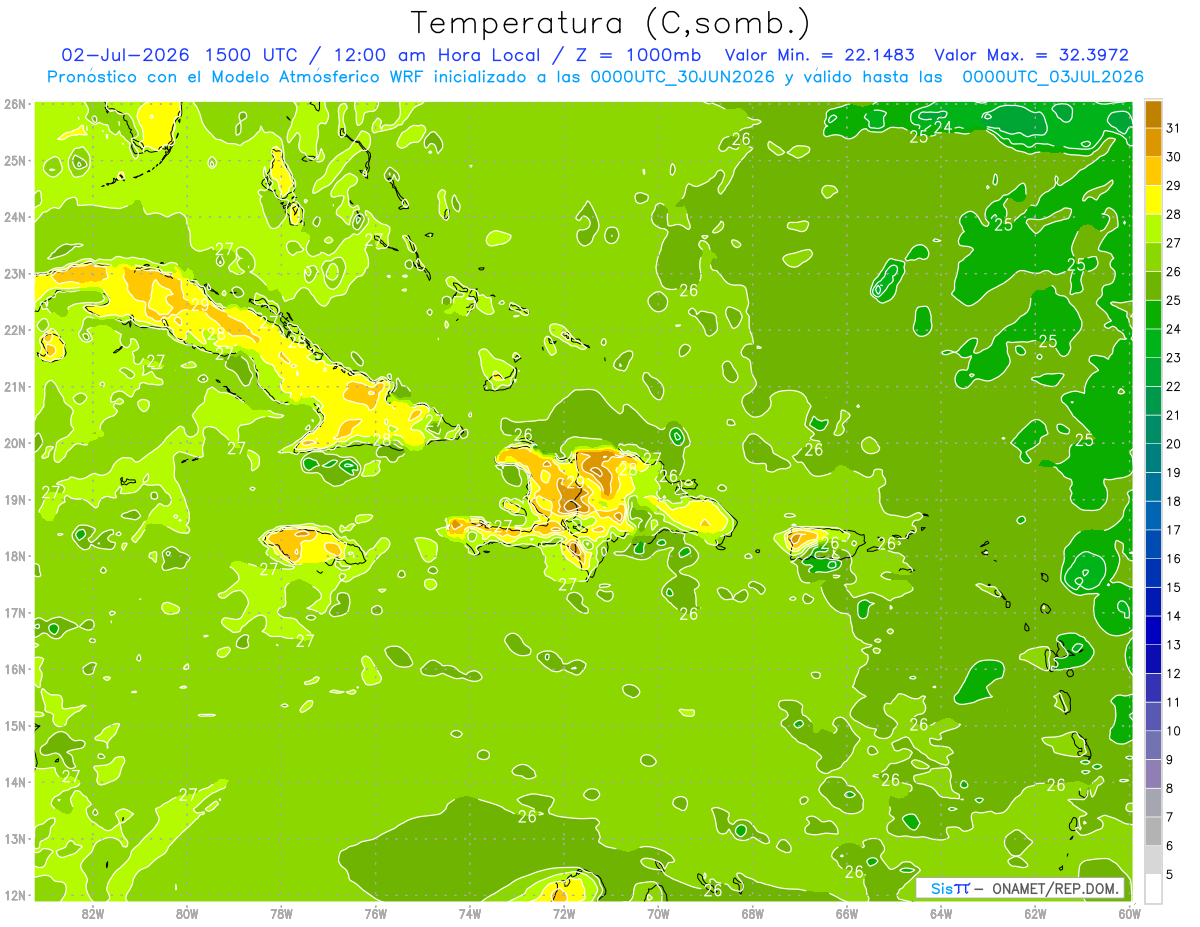
Task: Click the '60W' longitude axis label
Action: point(1130,913)
